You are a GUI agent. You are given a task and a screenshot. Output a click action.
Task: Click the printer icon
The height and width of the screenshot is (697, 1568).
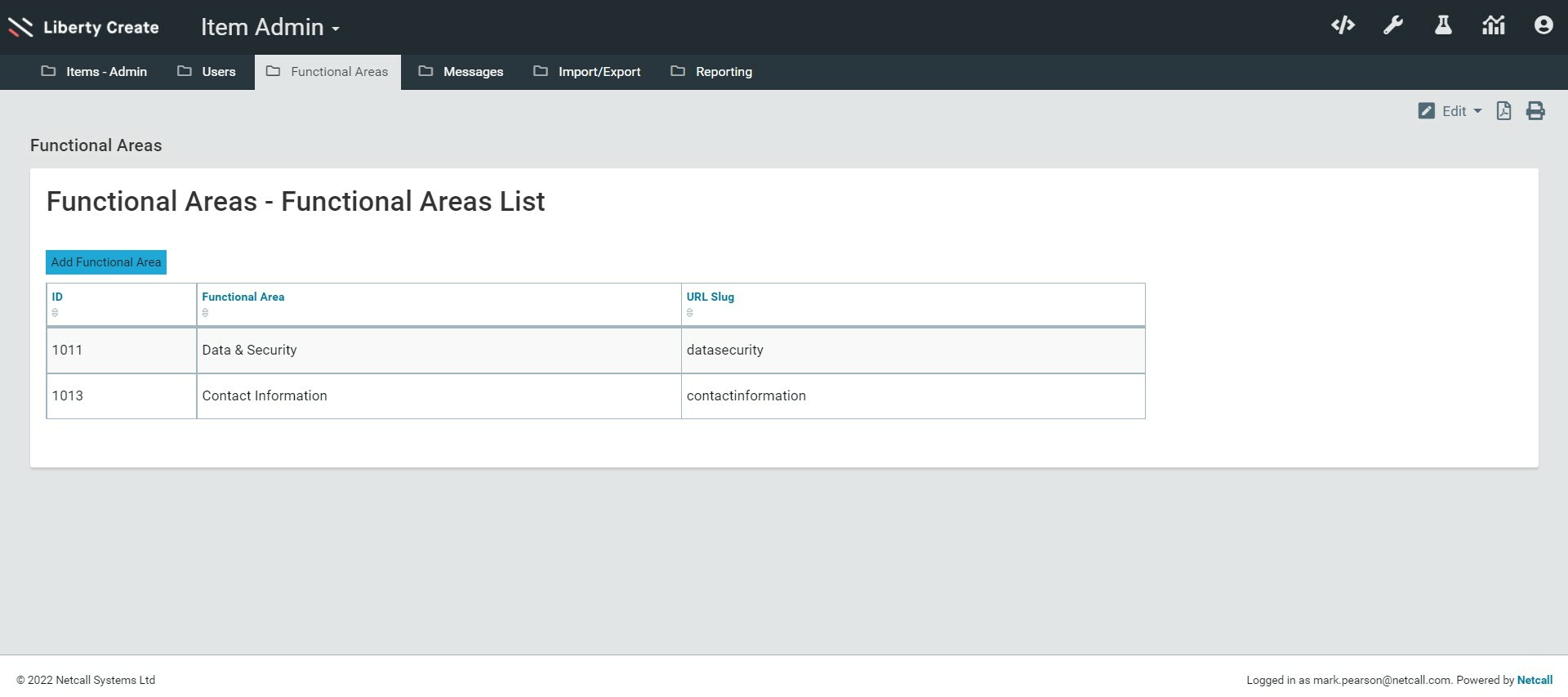point(1535,111)
